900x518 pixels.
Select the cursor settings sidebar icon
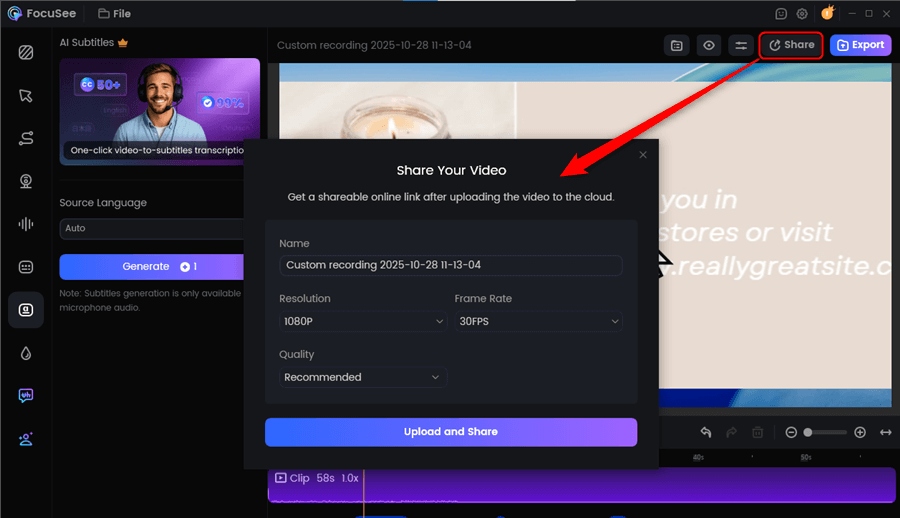click(26, 95)
